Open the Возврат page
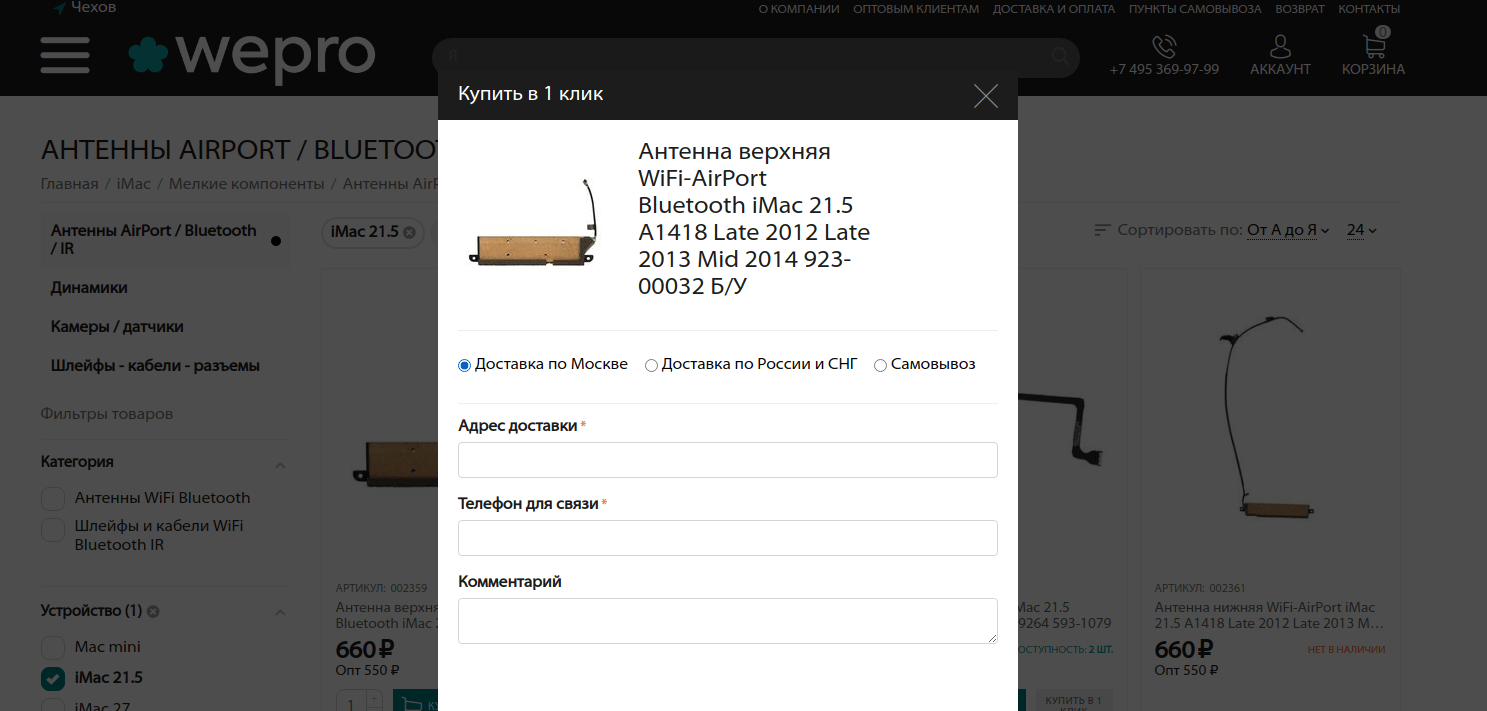The image size is (1487, 711). (1300, 9)
